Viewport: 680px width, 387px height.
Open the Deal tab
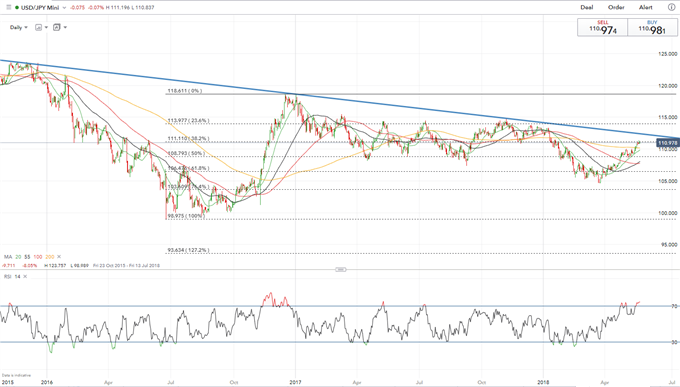tap(587, 7)
